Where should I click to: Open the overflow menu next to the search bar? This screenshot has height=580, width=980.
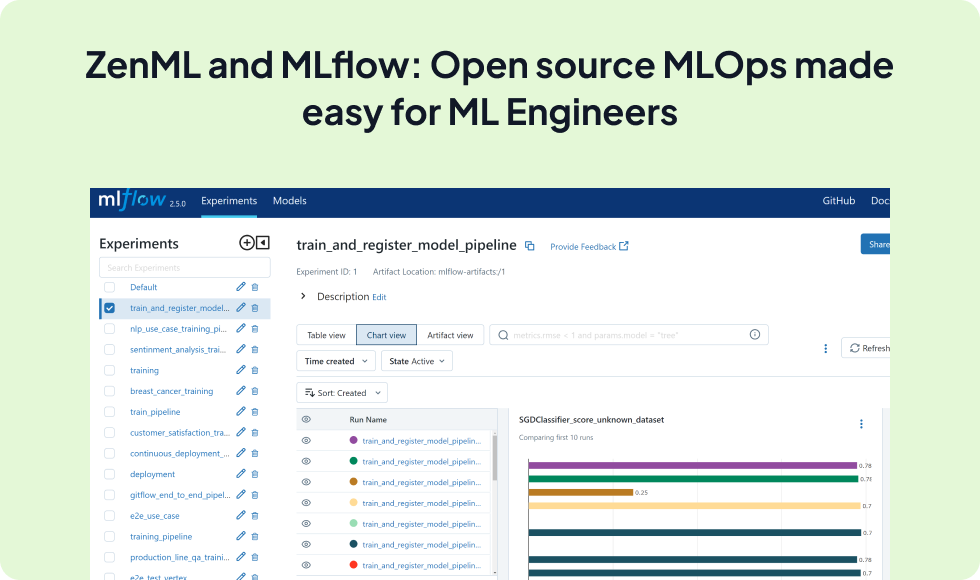tap(825, 348)
